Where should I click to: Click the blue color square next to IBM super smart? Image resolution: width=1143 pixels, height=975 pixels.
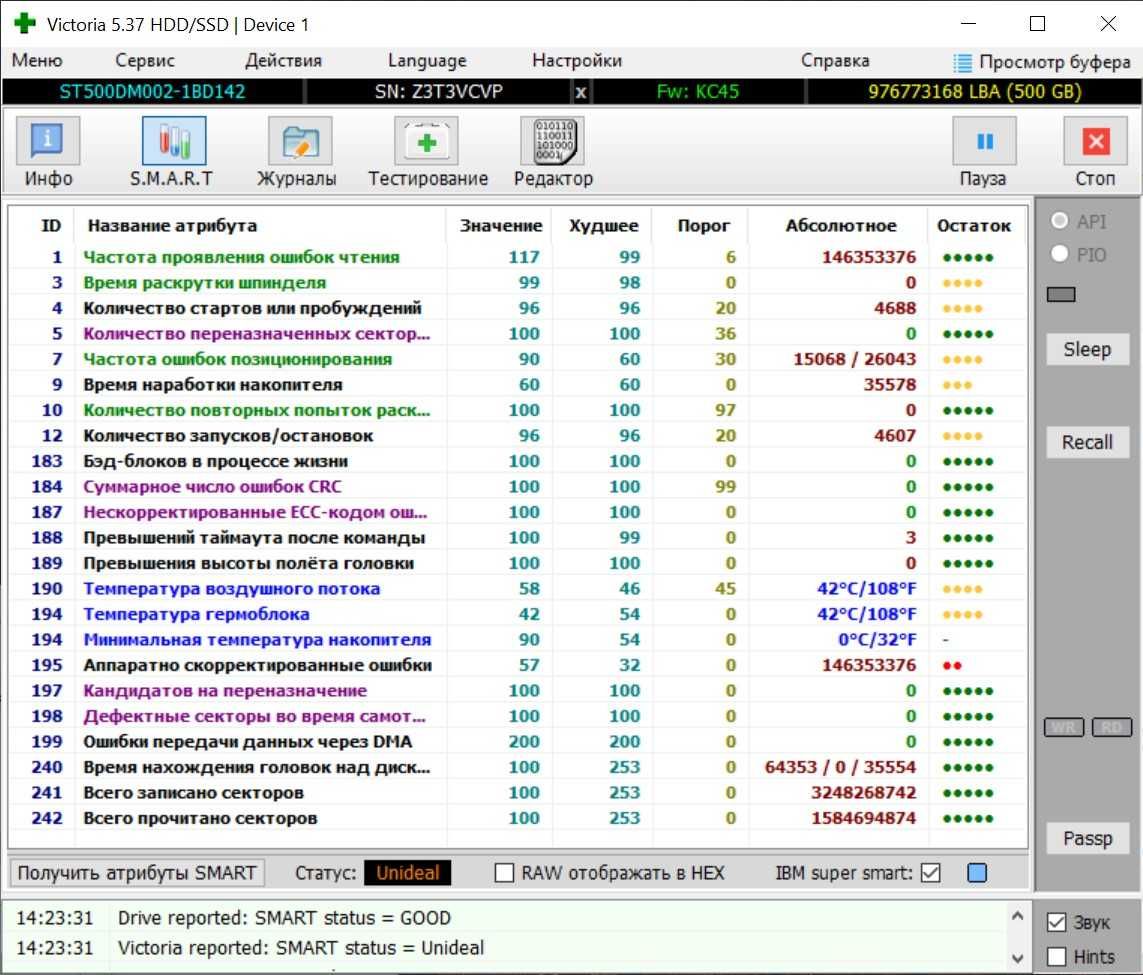click(x=977, y=873)
